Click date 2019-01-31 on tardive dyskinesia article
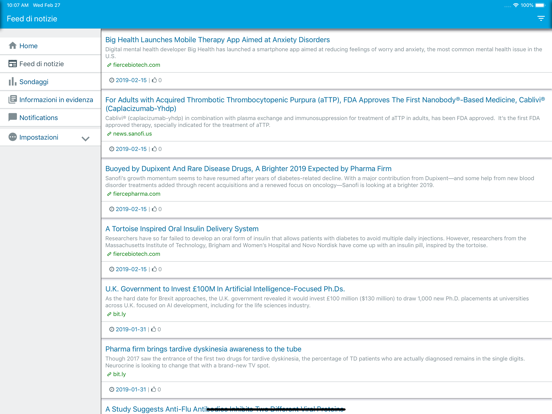This screenshot has height=414, width=552. [131, 389]
